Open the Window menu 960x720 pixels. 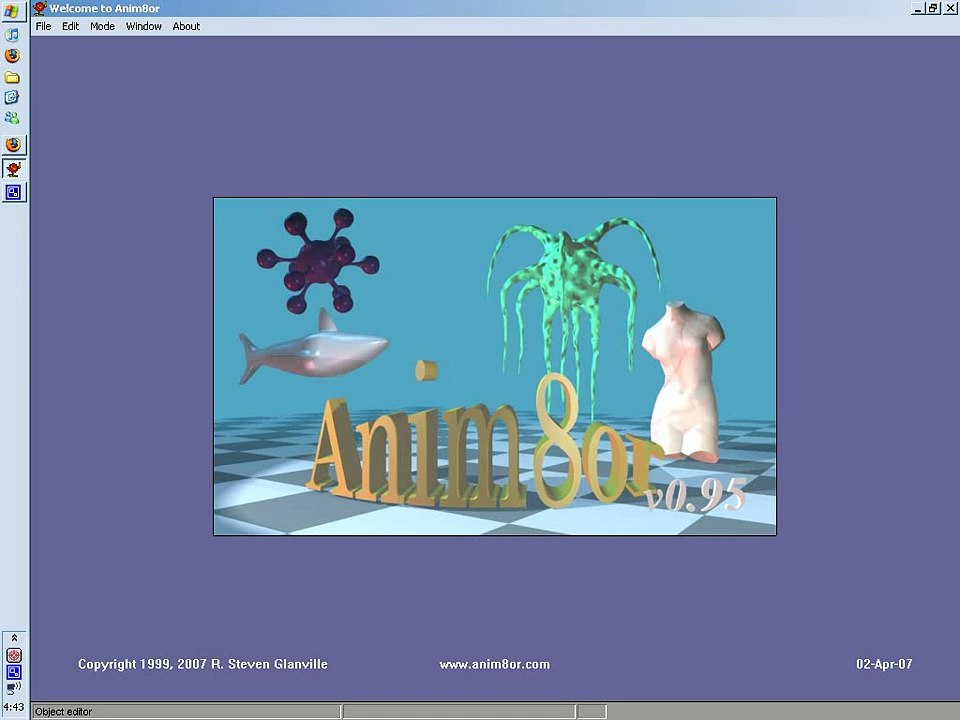144,26
